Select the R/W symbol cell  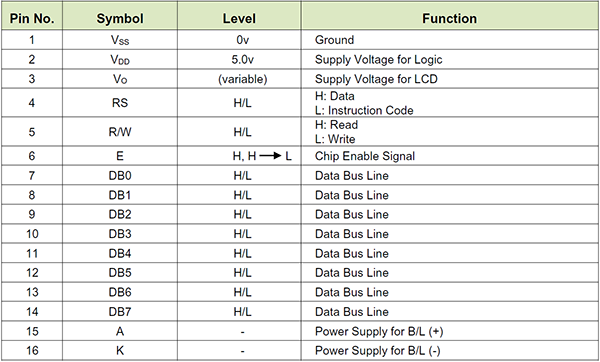tap(120, 132)
